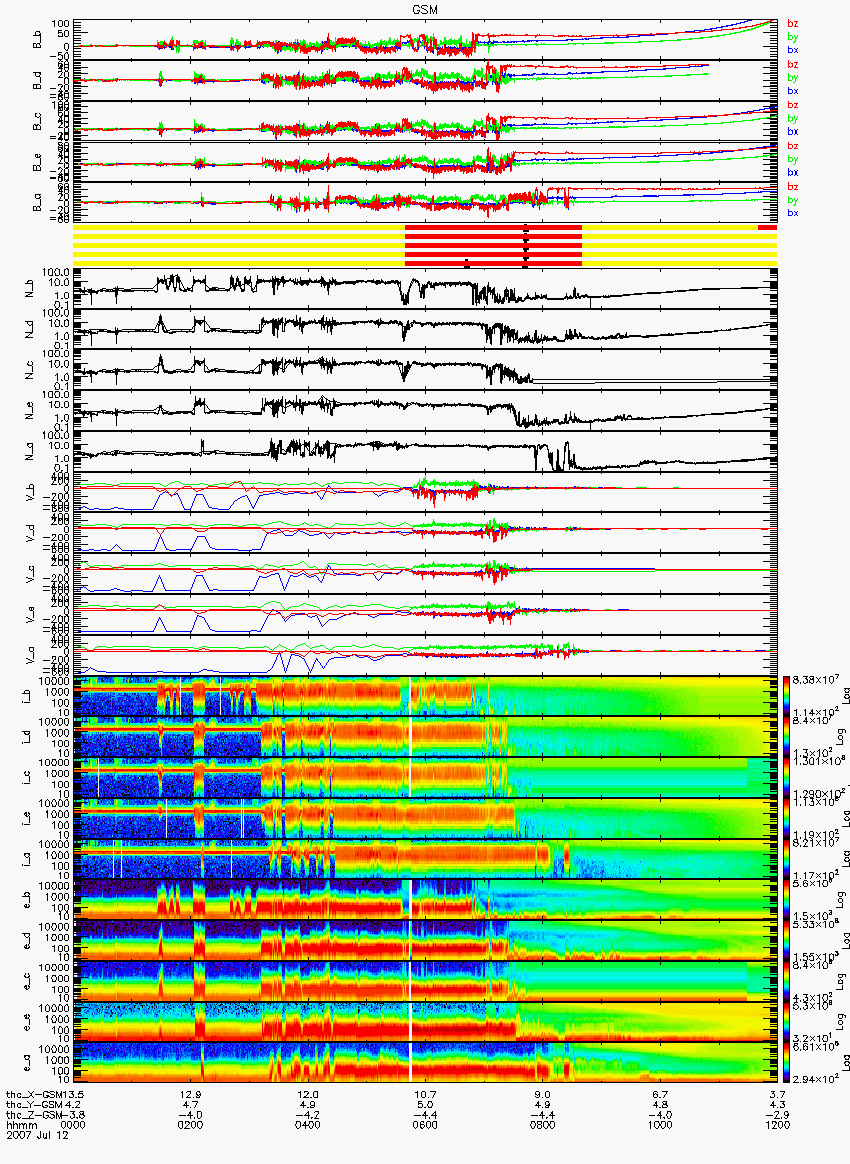Select the B_d axis label
The image size is (850, 1164).
click(x=37, y=79)
